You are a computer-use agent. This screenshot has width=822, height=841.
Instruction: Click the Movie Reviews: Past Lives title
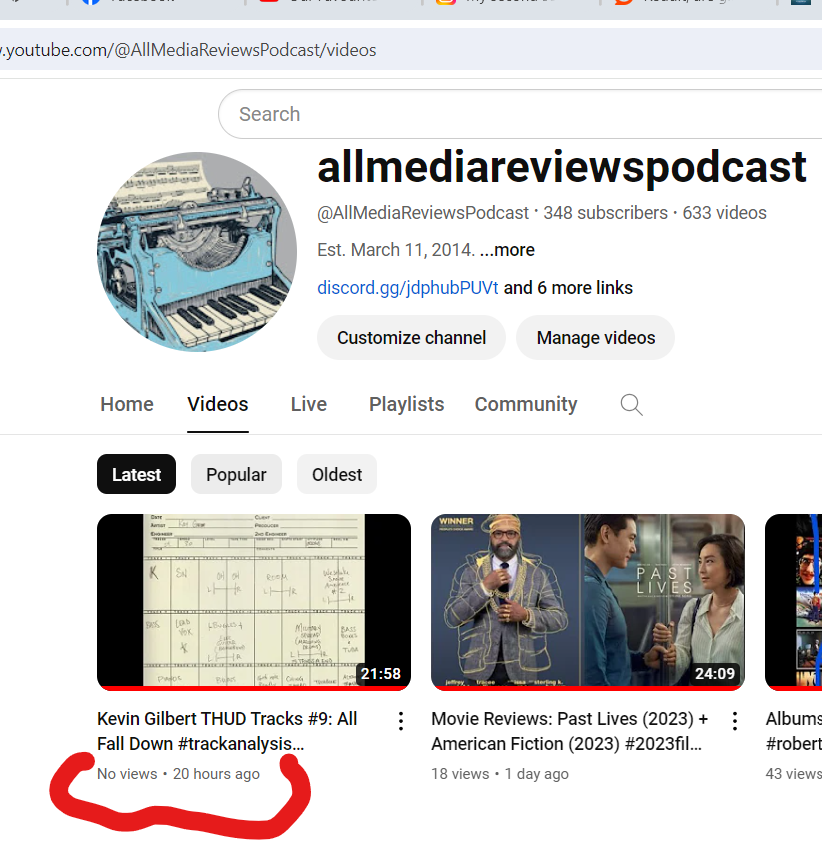569,731
